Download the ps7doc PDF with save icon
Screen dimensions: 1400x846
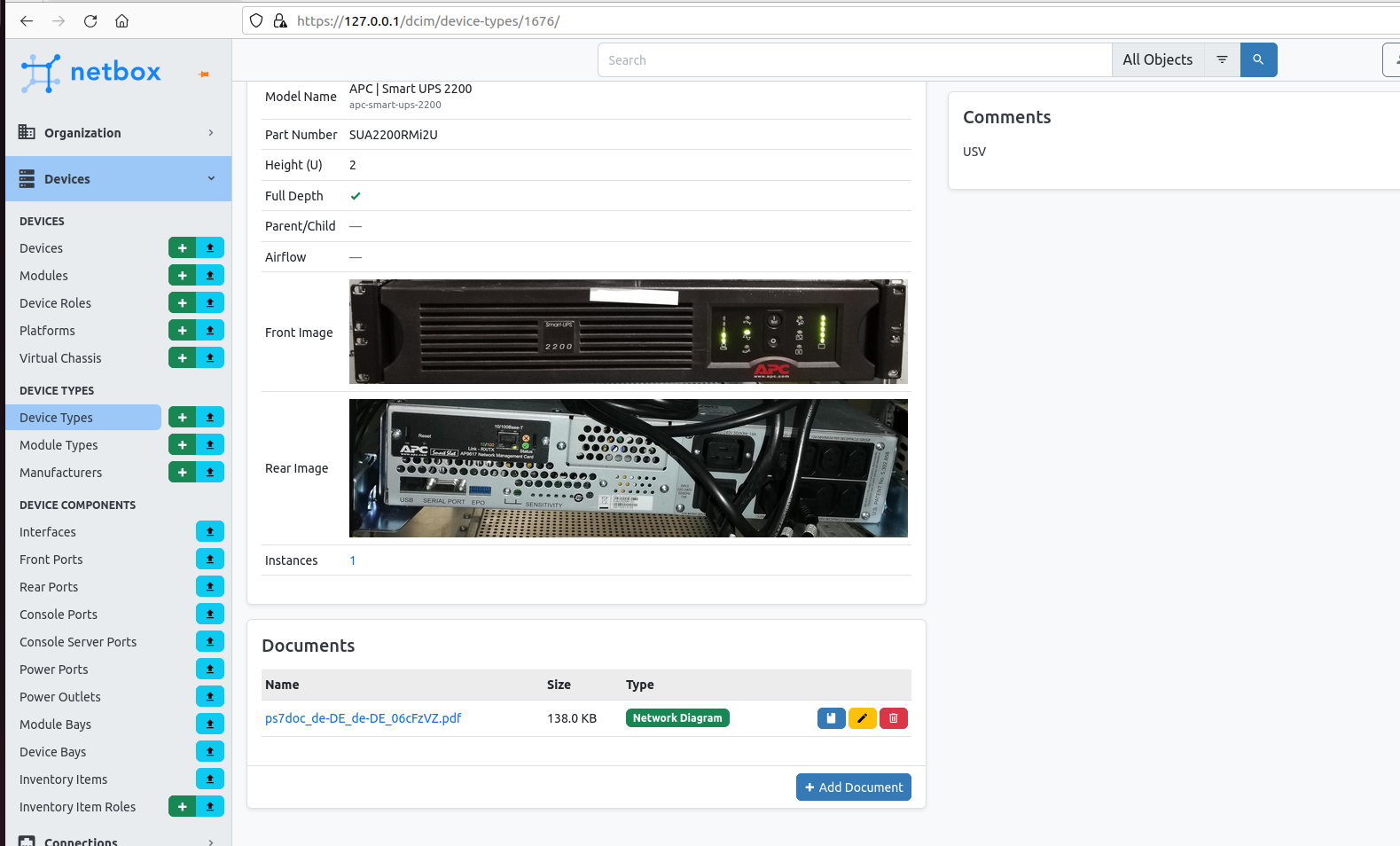831,718
